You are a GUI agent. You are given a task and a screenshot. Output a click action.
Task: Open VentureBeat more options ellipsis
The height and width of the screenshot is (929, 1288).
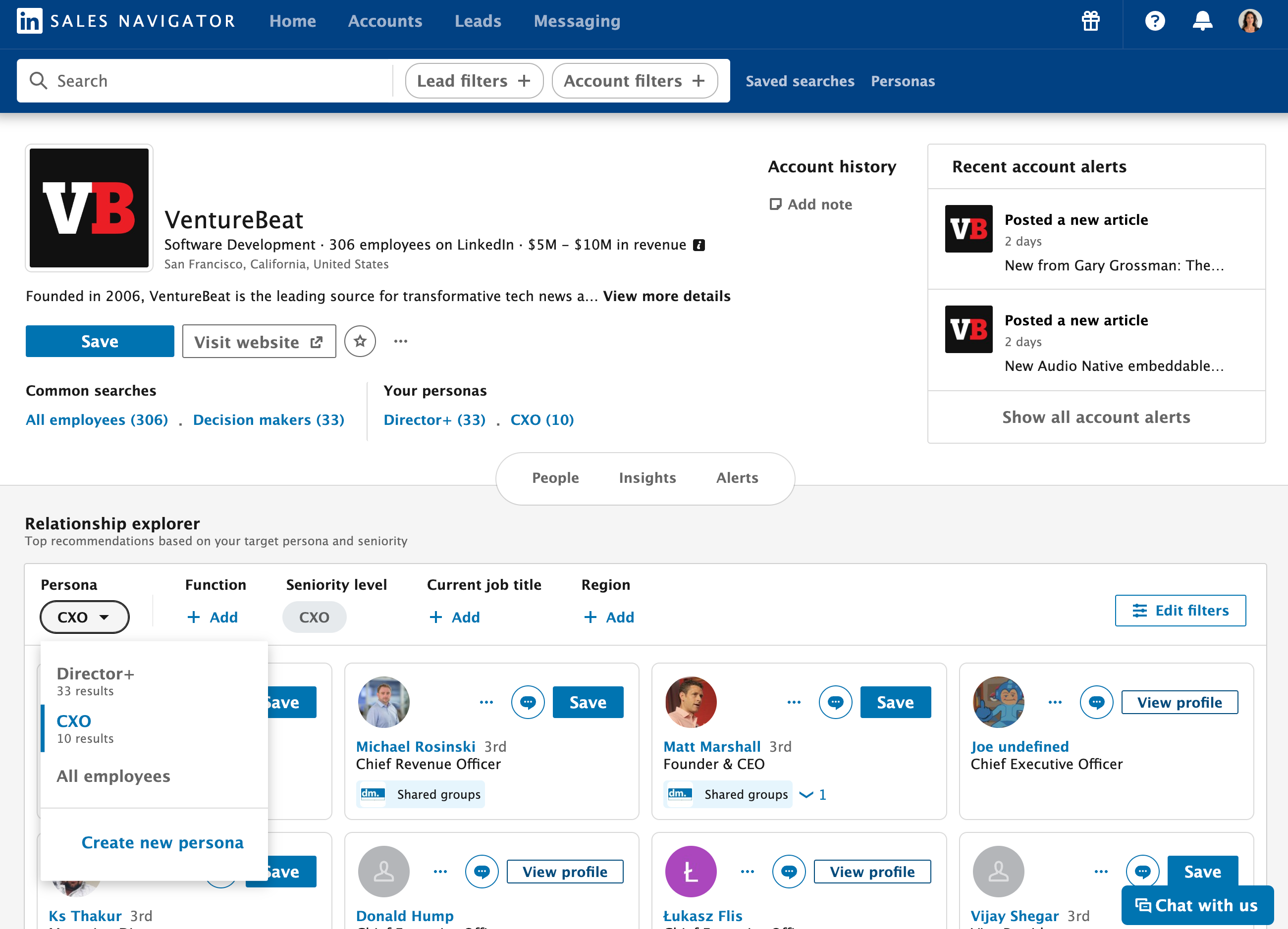(x=401, y=341)
